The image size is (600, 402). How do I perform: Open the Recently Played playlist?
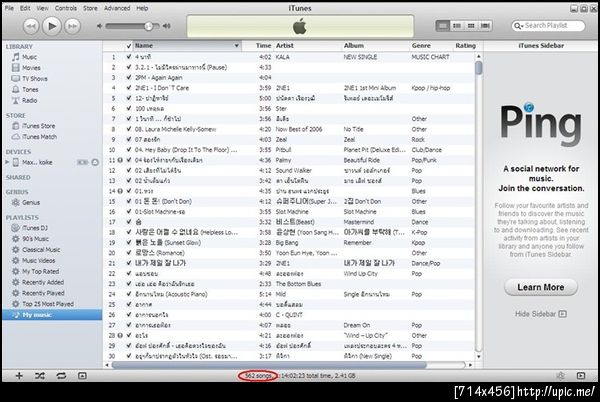(43, 293)
